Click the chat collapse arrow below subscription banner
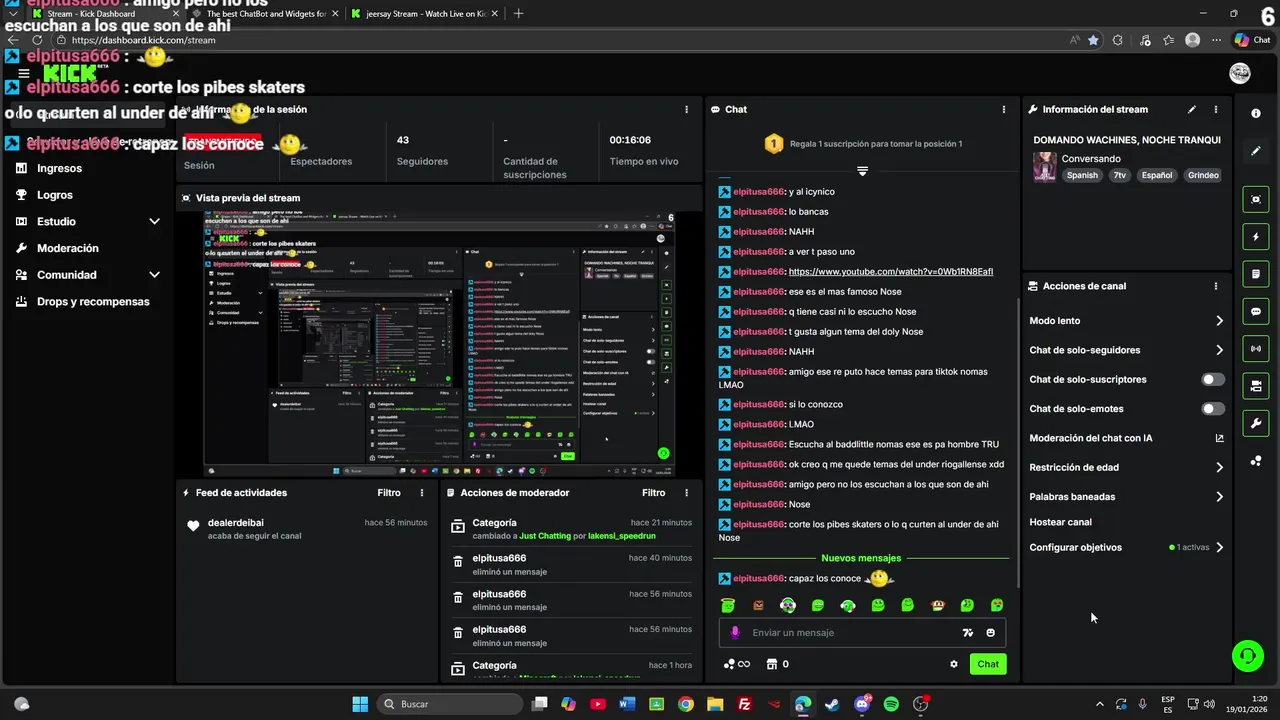The image size is (1280, 720). [x=862, y=171]
